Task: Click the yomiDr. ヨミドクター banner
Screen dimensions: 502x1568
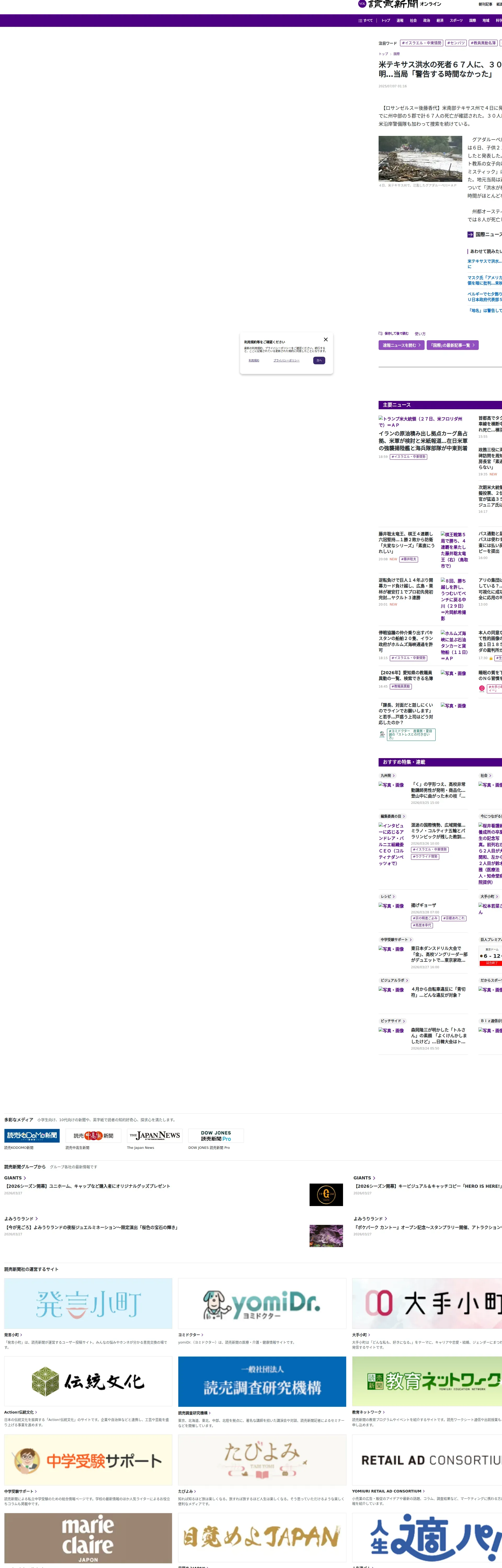Action: (262, 1303)
